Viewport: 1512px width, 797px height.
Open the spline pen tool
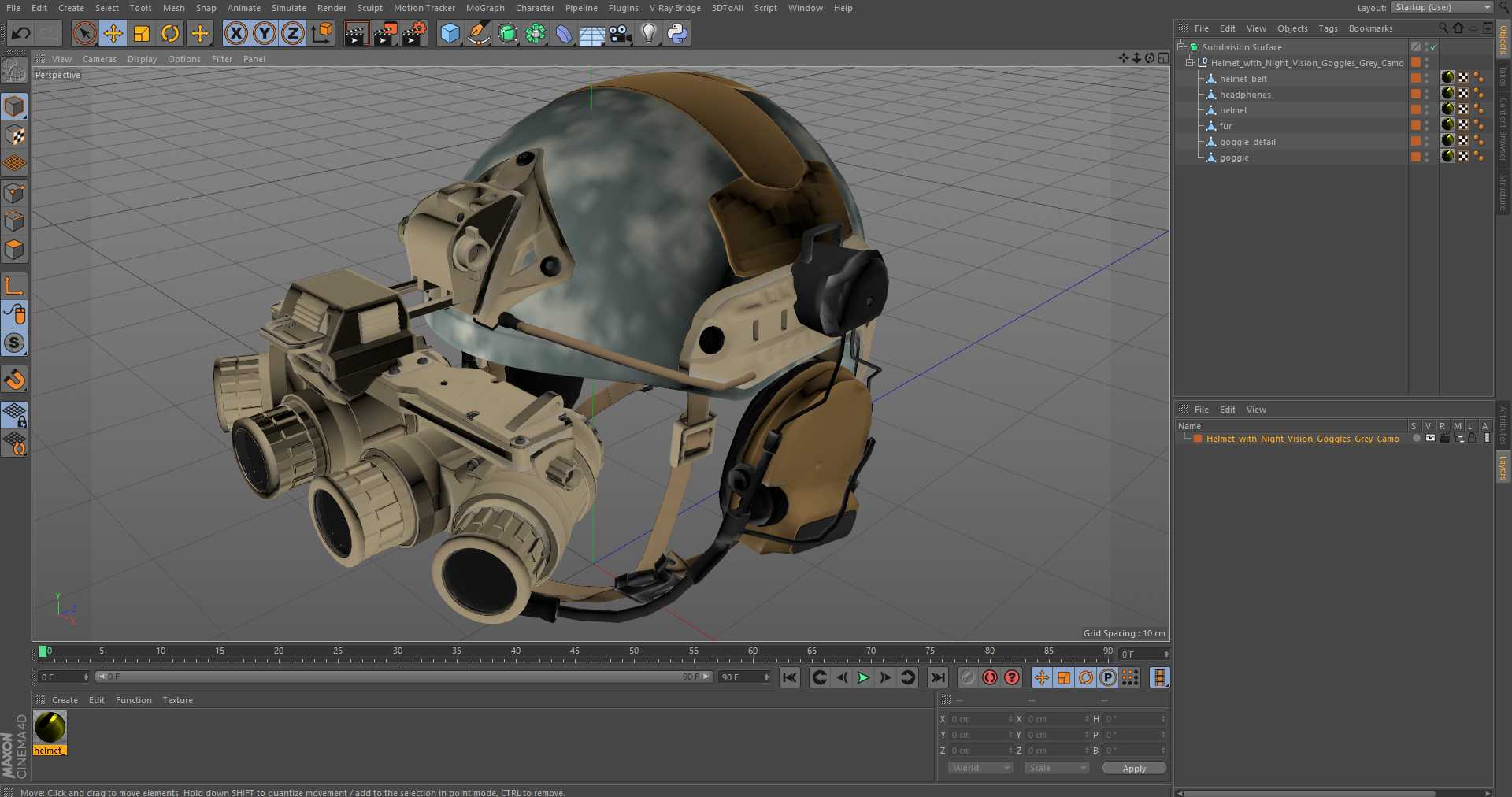click(478, 33)
